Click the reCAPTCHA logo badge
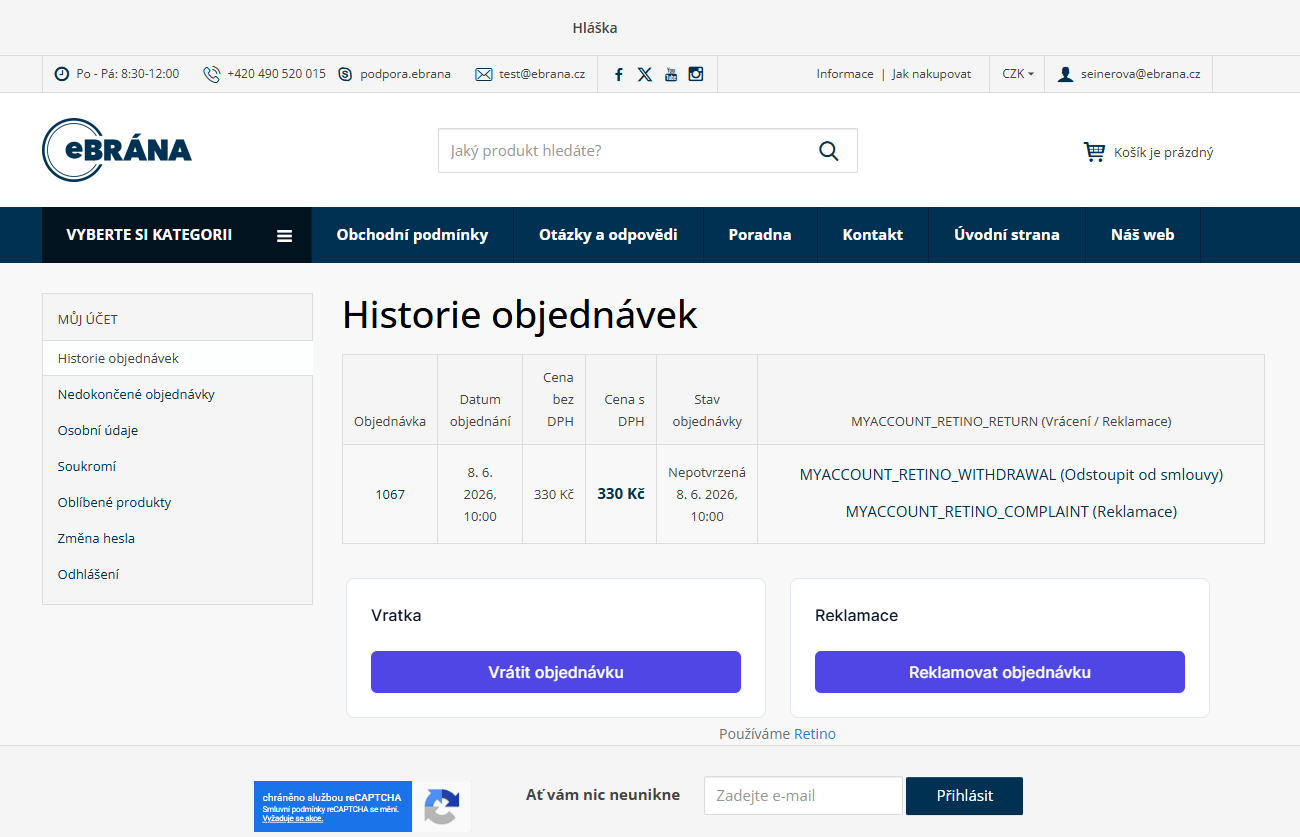Image resolution: width=1300 pixels, height=837 pixels. click(441, 807)
